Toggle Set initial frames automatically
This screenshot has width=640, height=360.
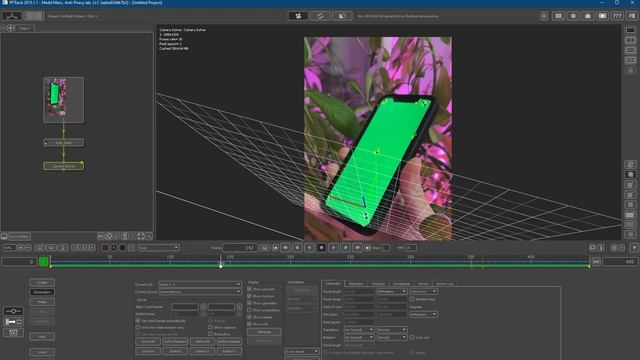tap(138, 321)
